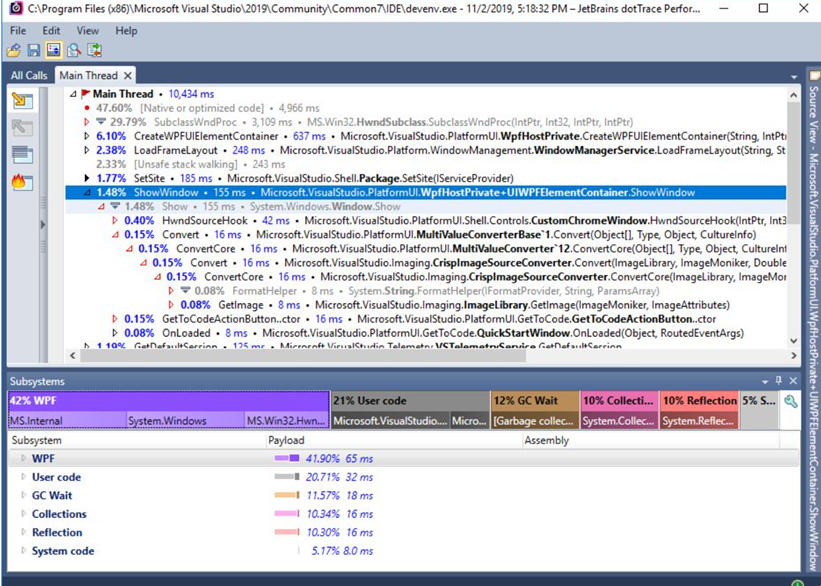Click the filter funnel on the Show row

point(116,206)
